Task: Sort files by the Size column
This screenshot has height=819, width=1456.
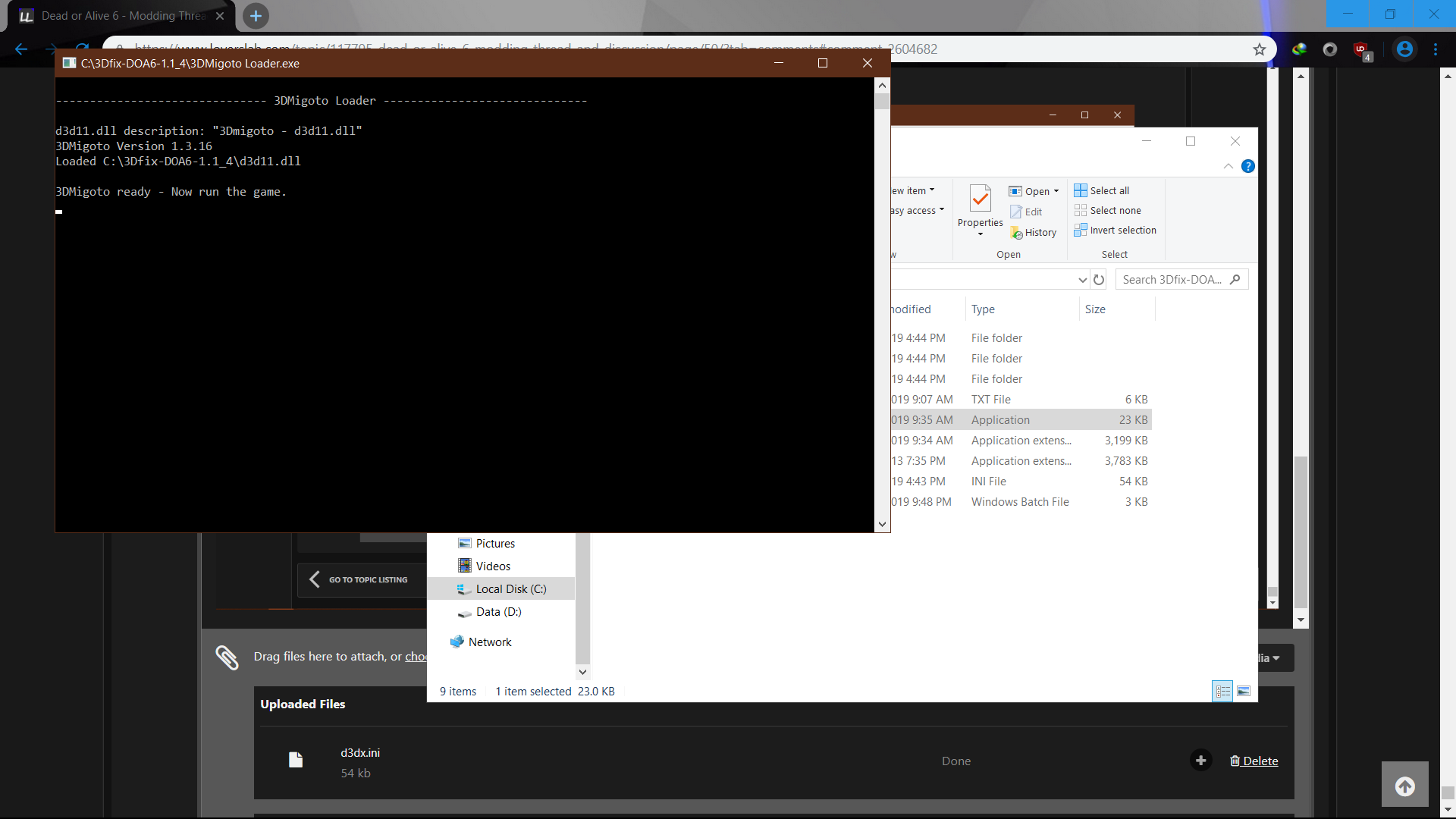Action: coord(1116,309)
